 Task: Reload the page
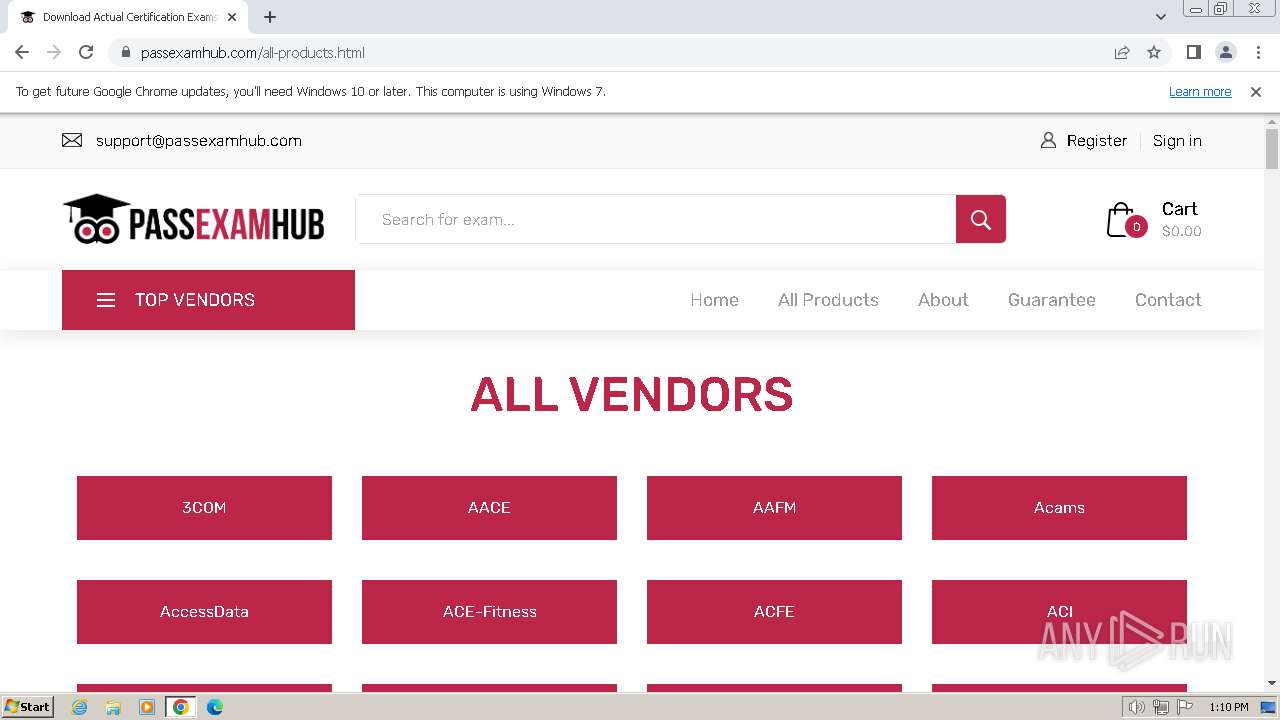tap(86, 52)
